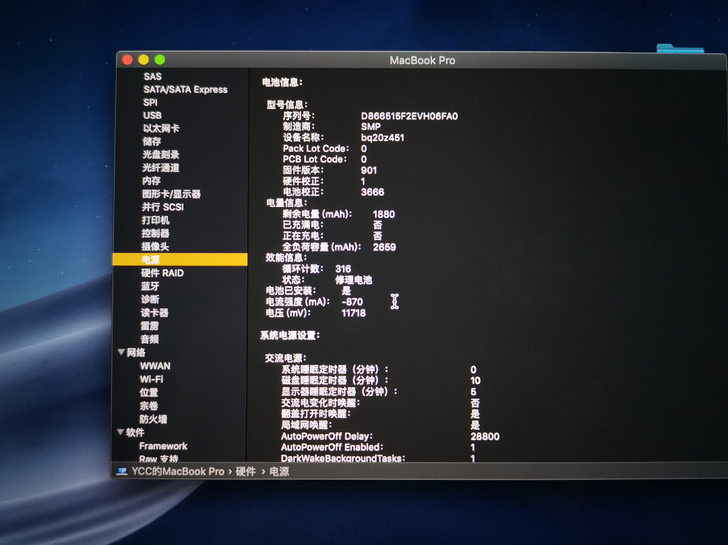Select 防火墙 under 网络
Viewport: 728px width, 545px height.
153,419
